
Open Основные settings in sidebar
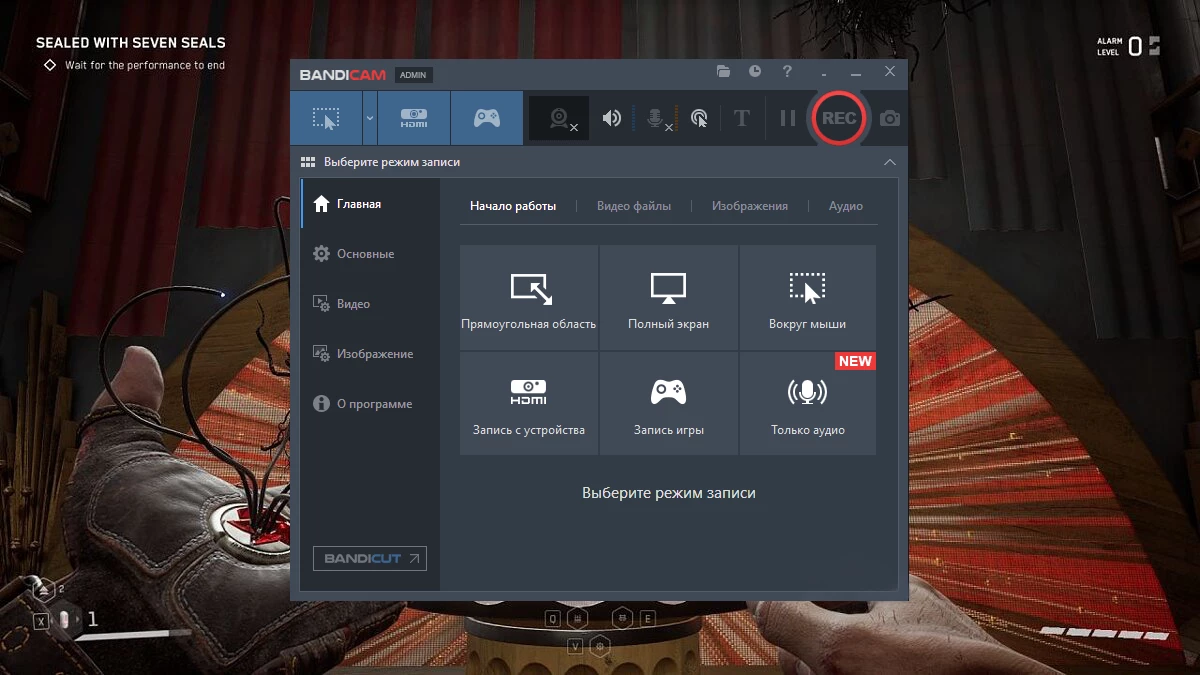pos(370,254)
